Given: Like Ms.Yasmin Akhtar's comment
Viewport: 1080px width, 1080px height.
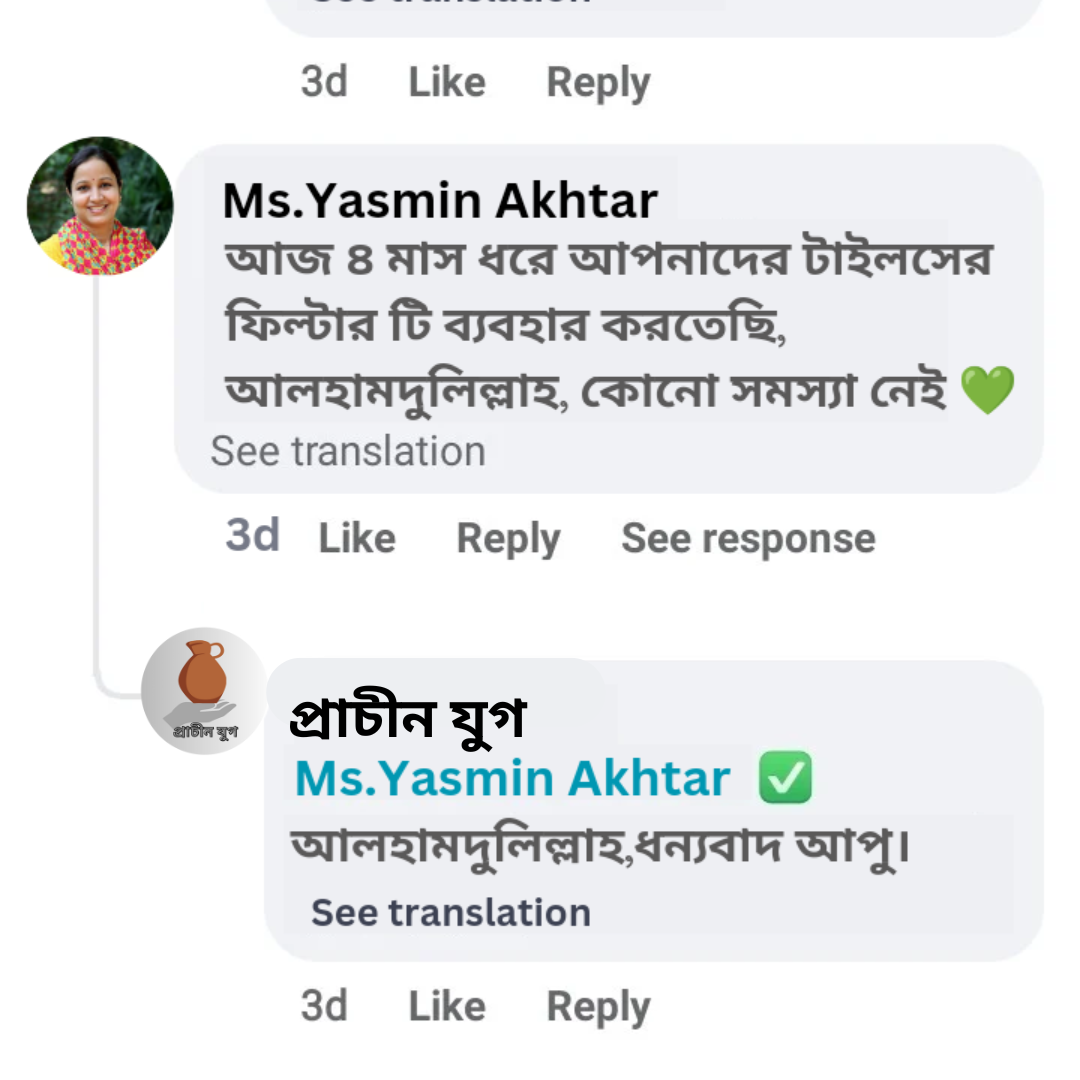Looking at the screenshot, I should point(356,537).
